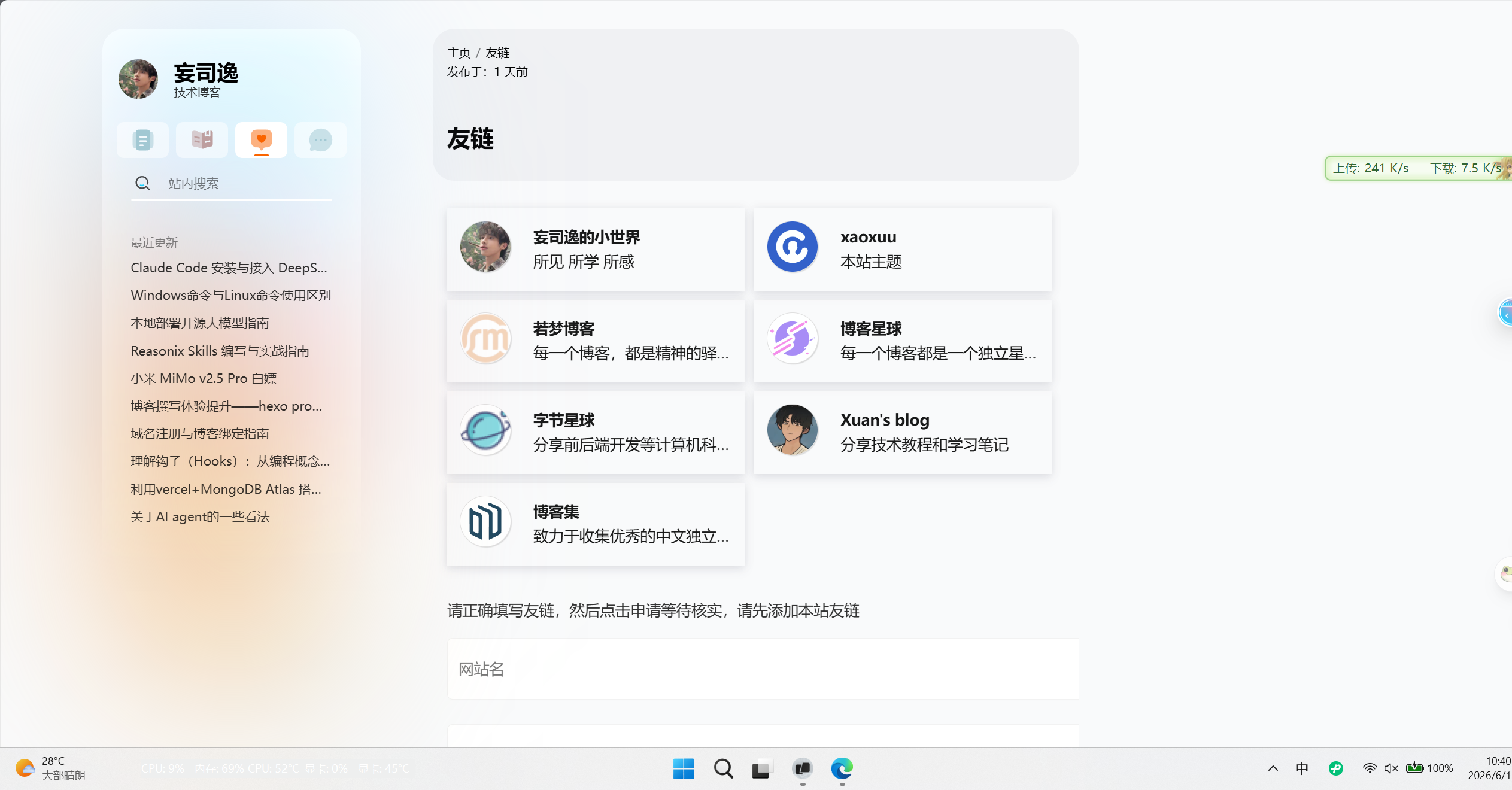Open post 理解钩子（Hooks）
Screen dimensions: 1512x790
coord(230,461)
